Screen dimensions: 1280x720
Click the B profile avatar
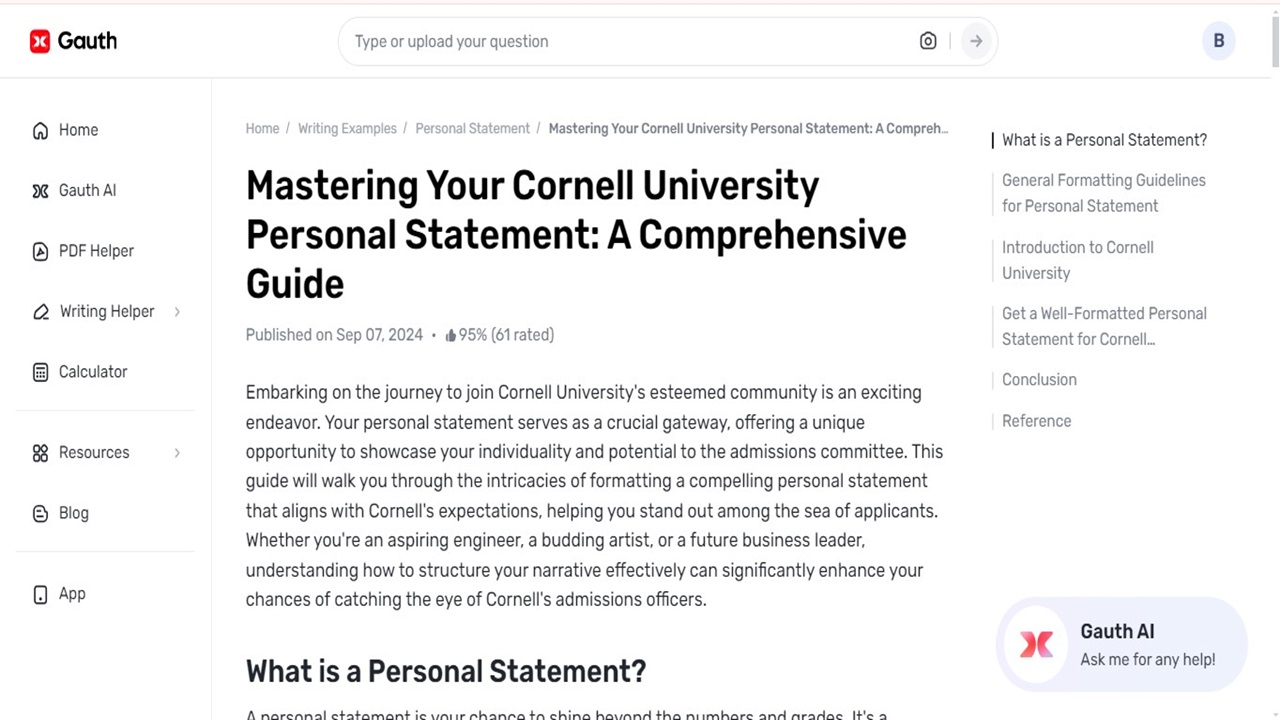coord(1219,41)
